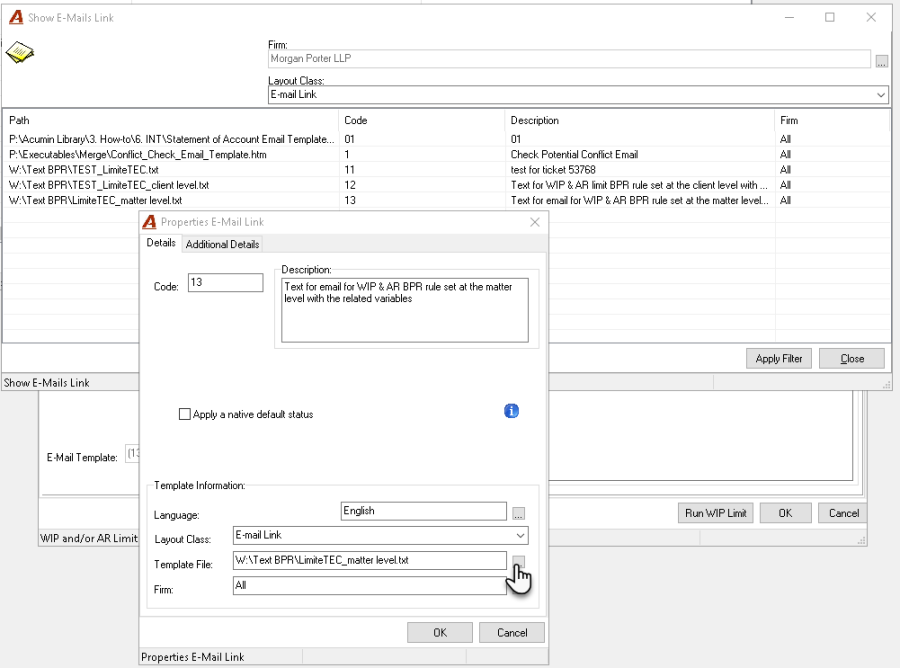Image resolution: width=900 pixels, height=668 pixels.
Task: Click the Run WIP Limit button
Action: point(716,513)
